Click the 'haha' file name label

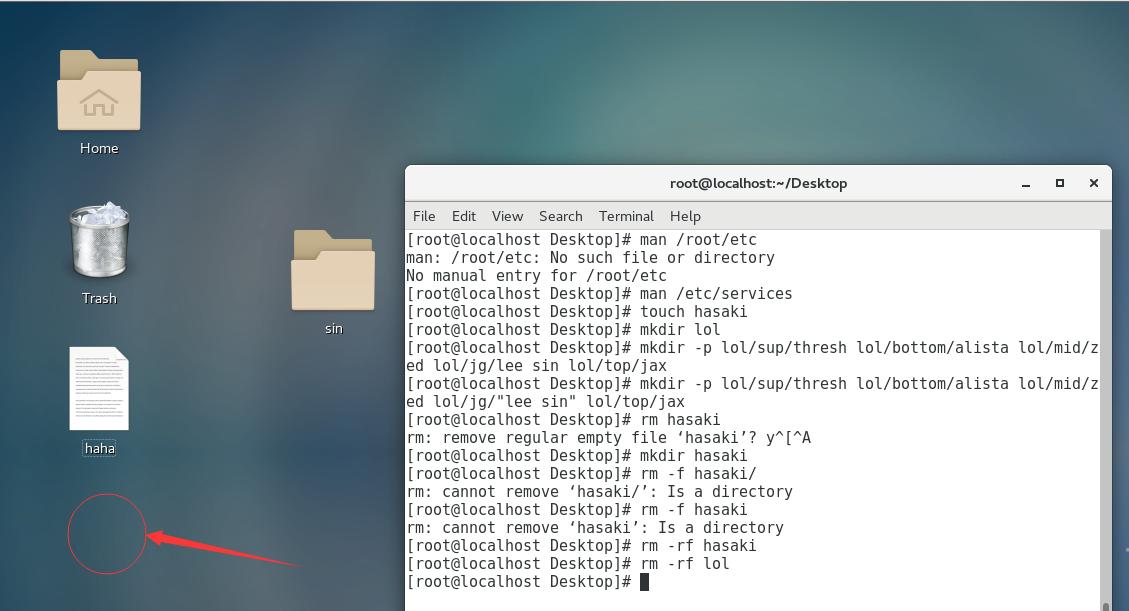(99, 448)
